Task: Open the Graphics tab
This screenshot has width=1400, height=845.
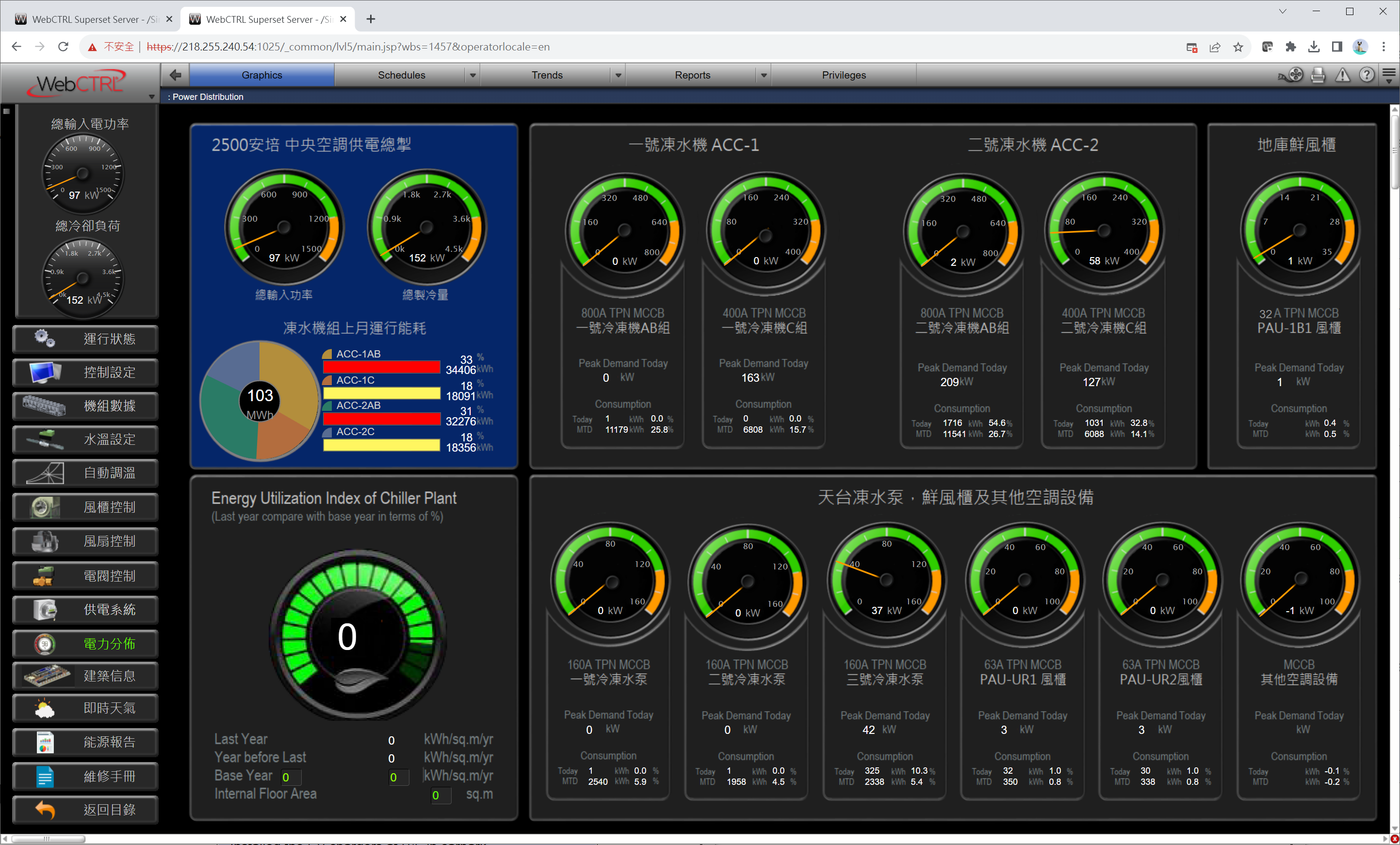Action: point(261,75)
